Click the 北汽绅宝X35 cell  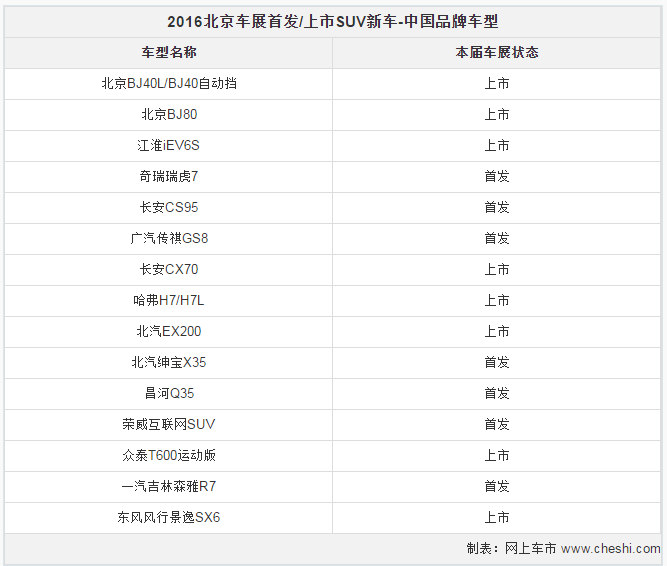pos(169,362)
